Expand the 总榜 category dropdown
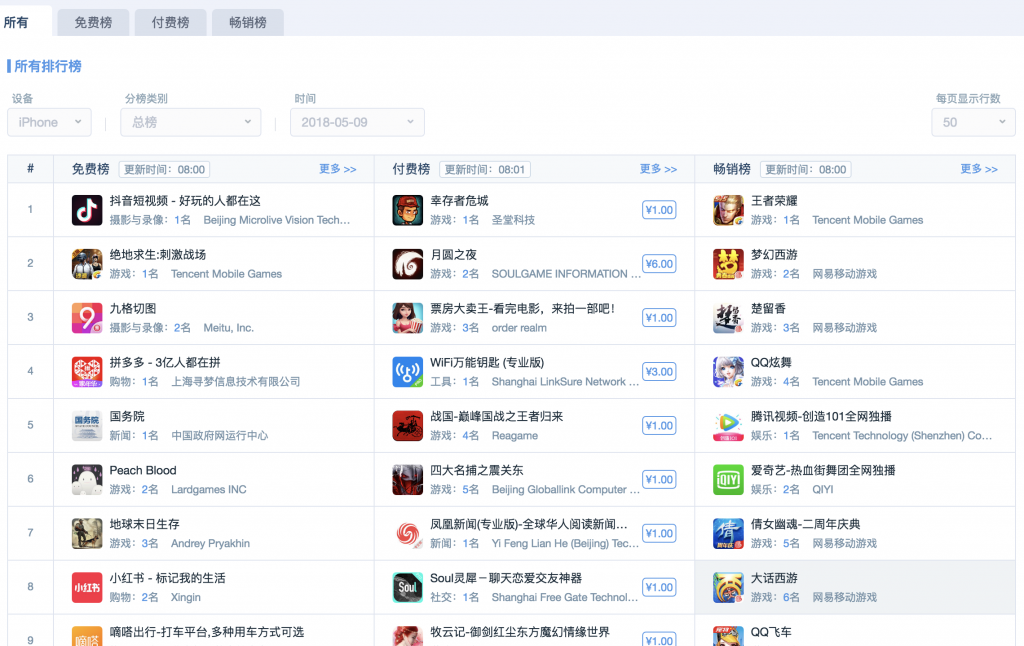The width and height of the screenshot is (1024, 646). pyautogui.click(x=191, y=122)
